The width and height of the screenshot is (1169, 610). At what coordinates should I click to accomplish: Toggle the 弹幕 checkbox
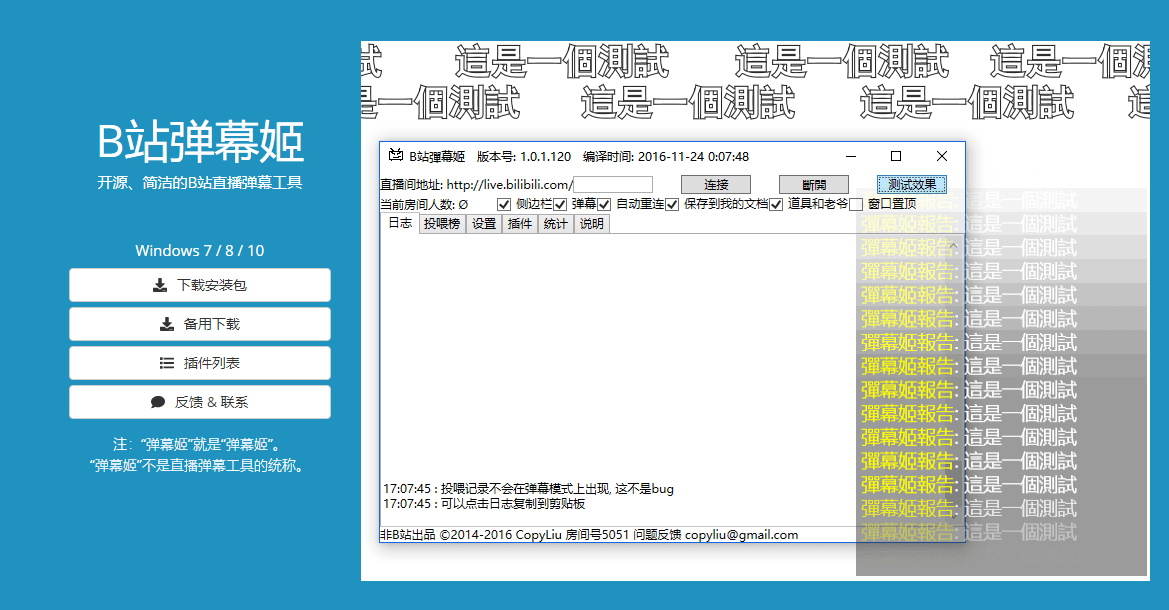click(x=560, y=204)
